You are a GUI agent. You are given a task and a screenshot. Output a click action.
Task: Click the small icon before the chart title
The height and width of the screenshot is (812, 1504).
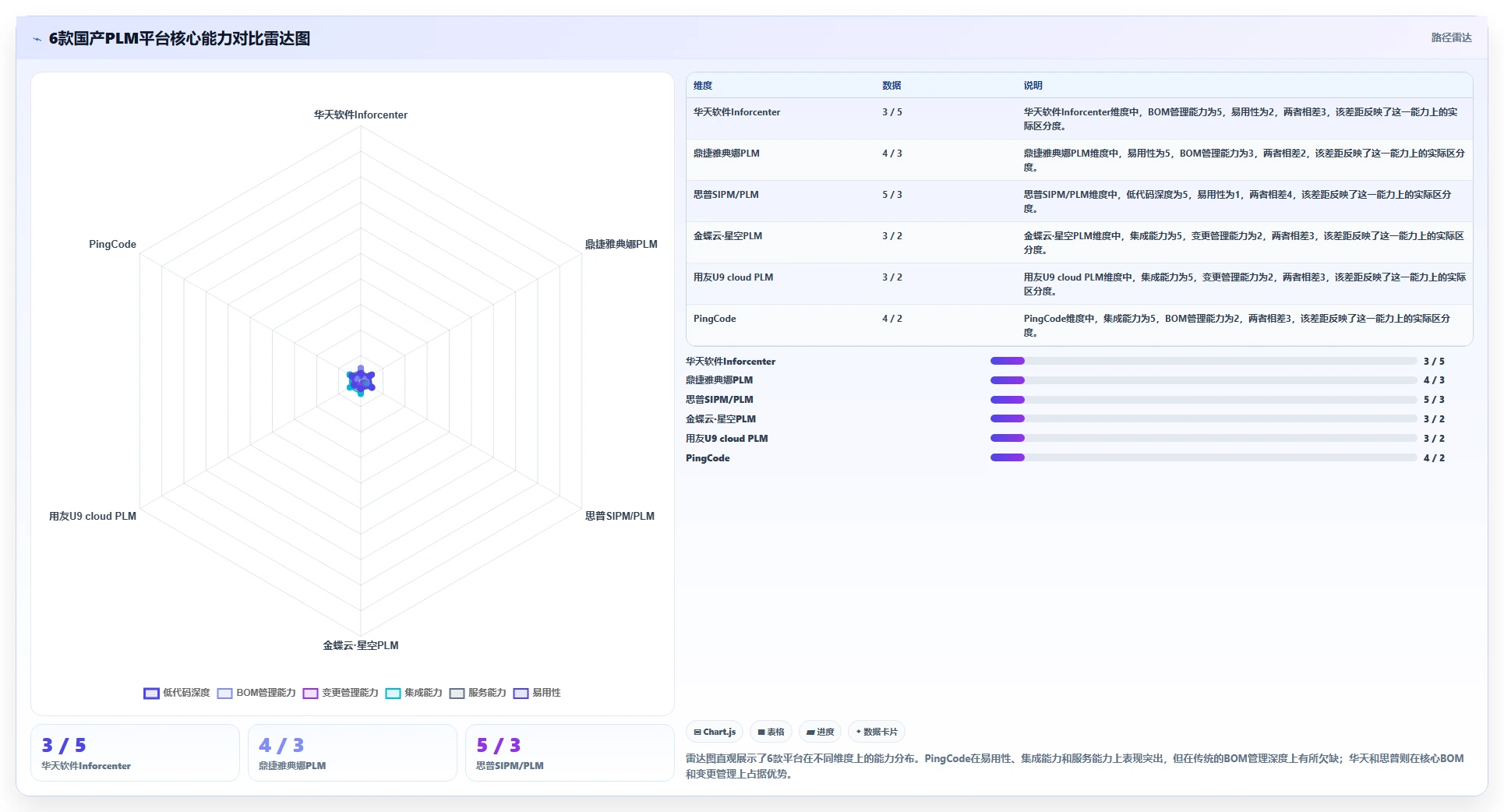pyautogui.click(x=37, y=39)
